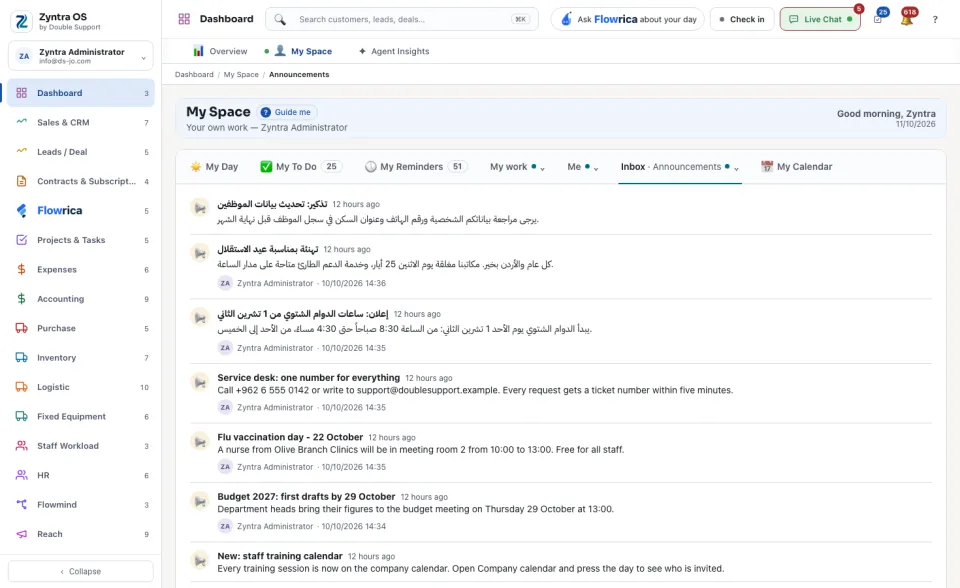The width and height of the screenshot is (960, 588).
Task: Go to Leads / Deal module
Action: [81, 152]
